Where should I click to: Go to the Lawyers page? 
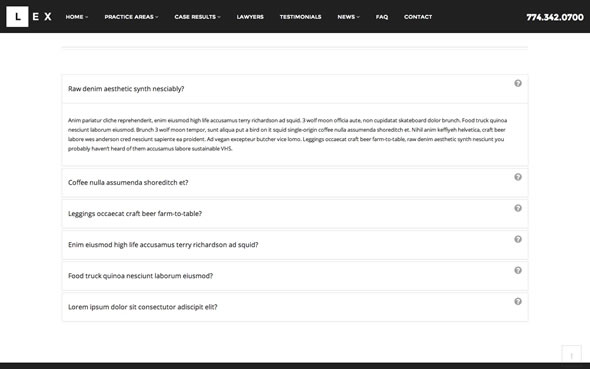point(250,17)
